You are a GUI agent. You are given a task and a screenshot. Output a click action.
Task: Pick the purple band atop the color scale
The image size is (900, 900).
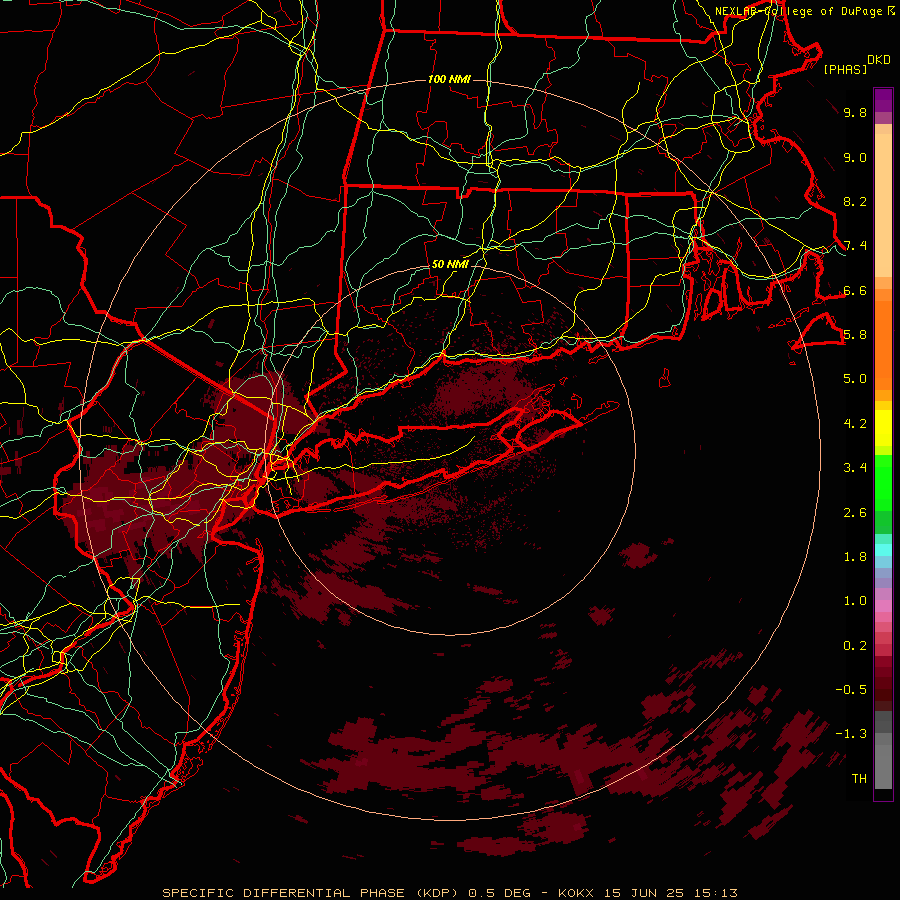(883, 101)
